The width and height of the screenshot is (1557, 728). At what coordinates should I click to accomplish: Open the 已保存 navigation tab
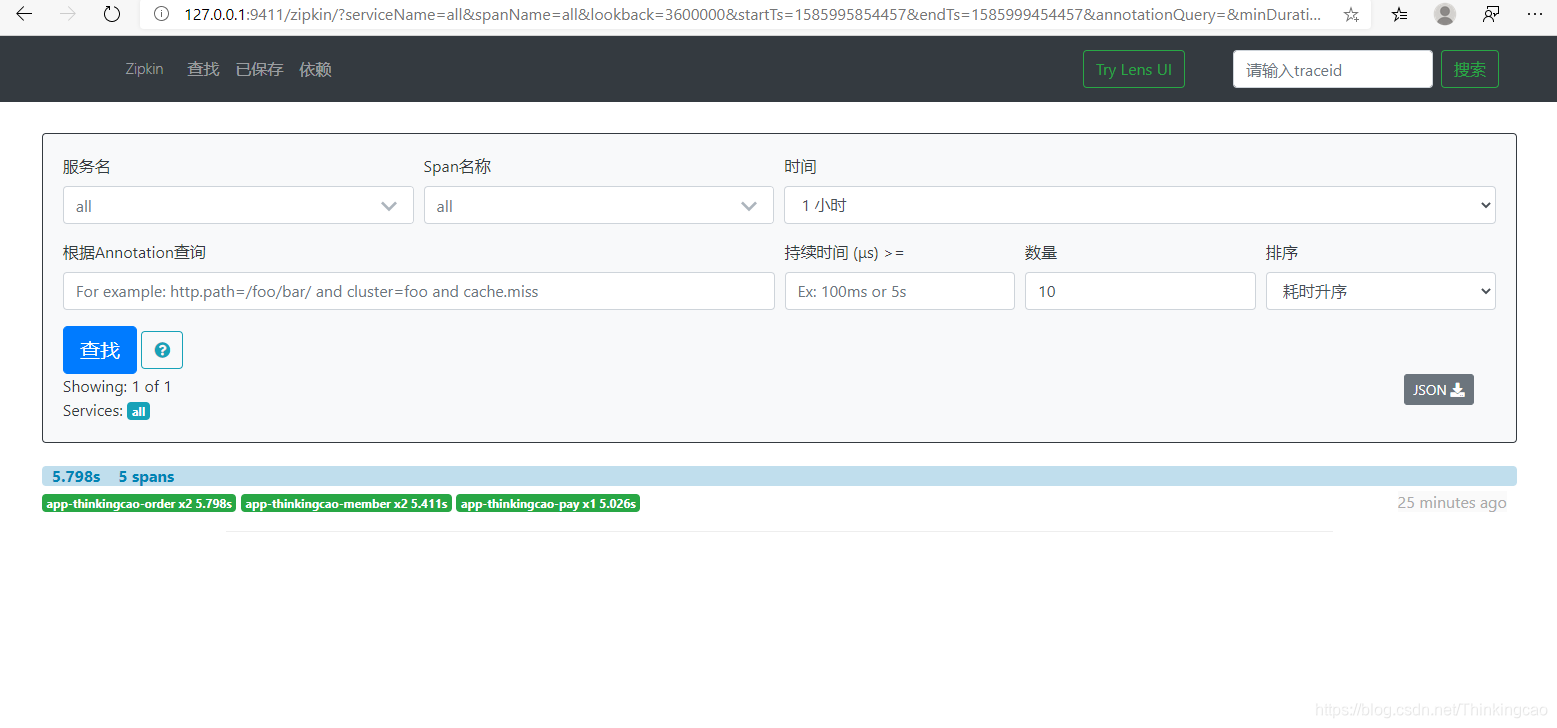pyautogui.click(x=259, y=69)
